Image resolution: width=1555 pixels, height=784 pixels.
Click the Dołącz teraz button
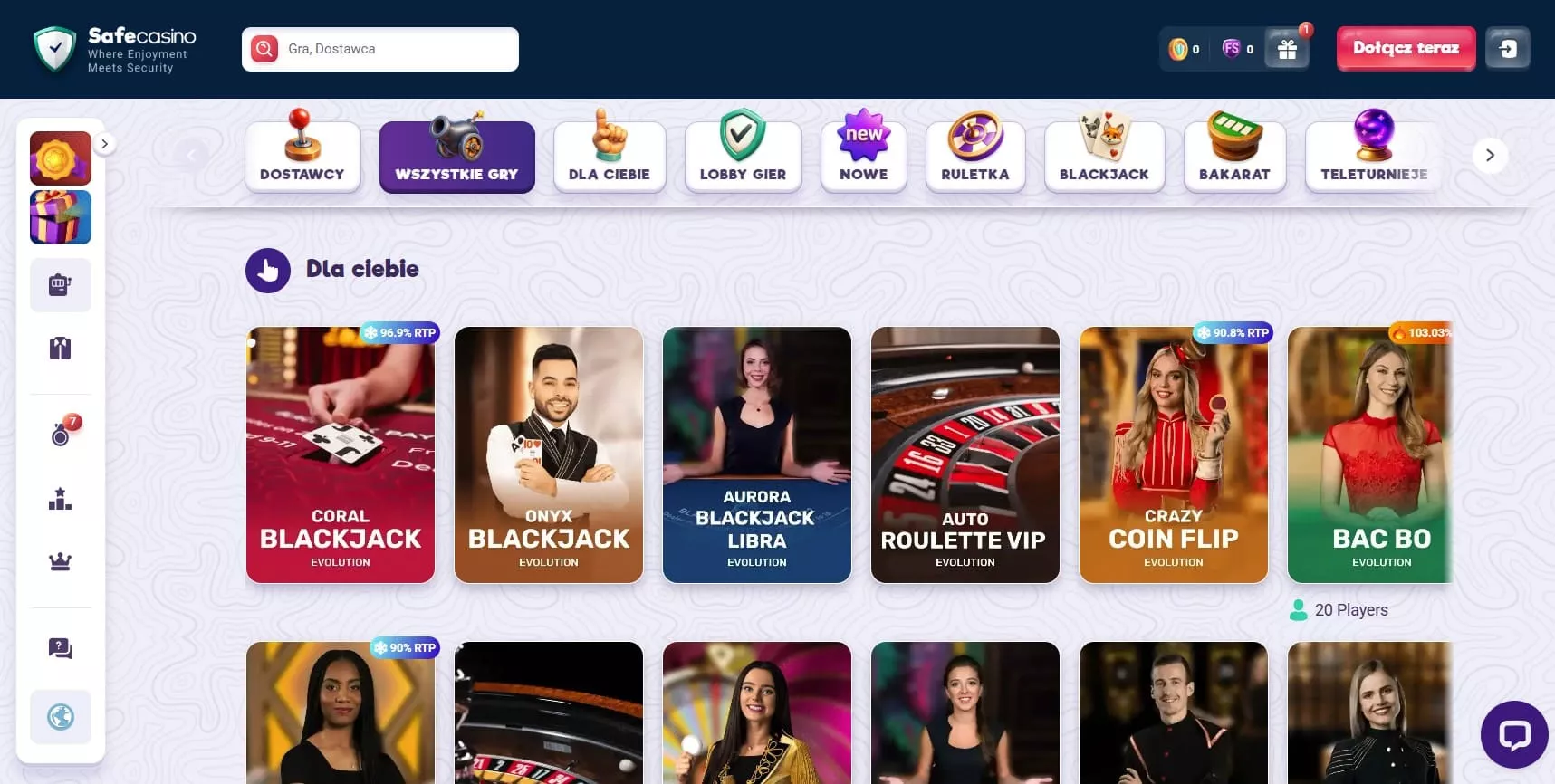(1406, 48)
